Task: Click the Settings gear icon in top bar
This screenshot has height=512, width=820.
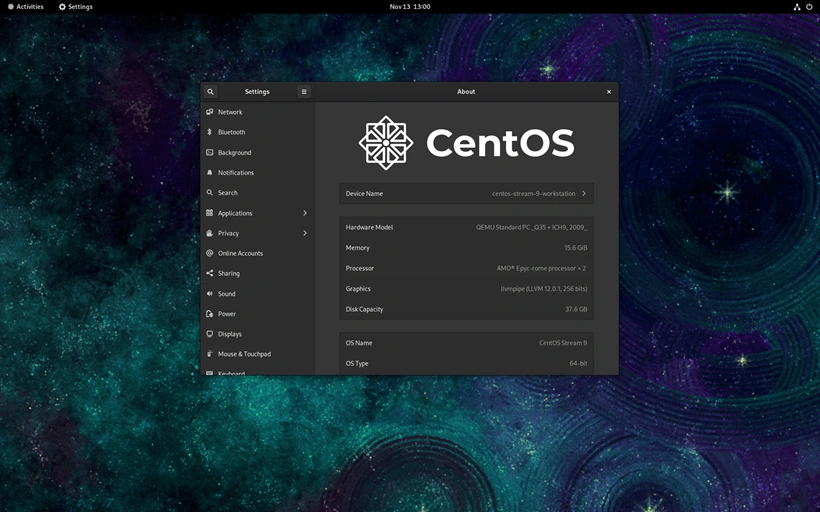Action: point(62,7)
